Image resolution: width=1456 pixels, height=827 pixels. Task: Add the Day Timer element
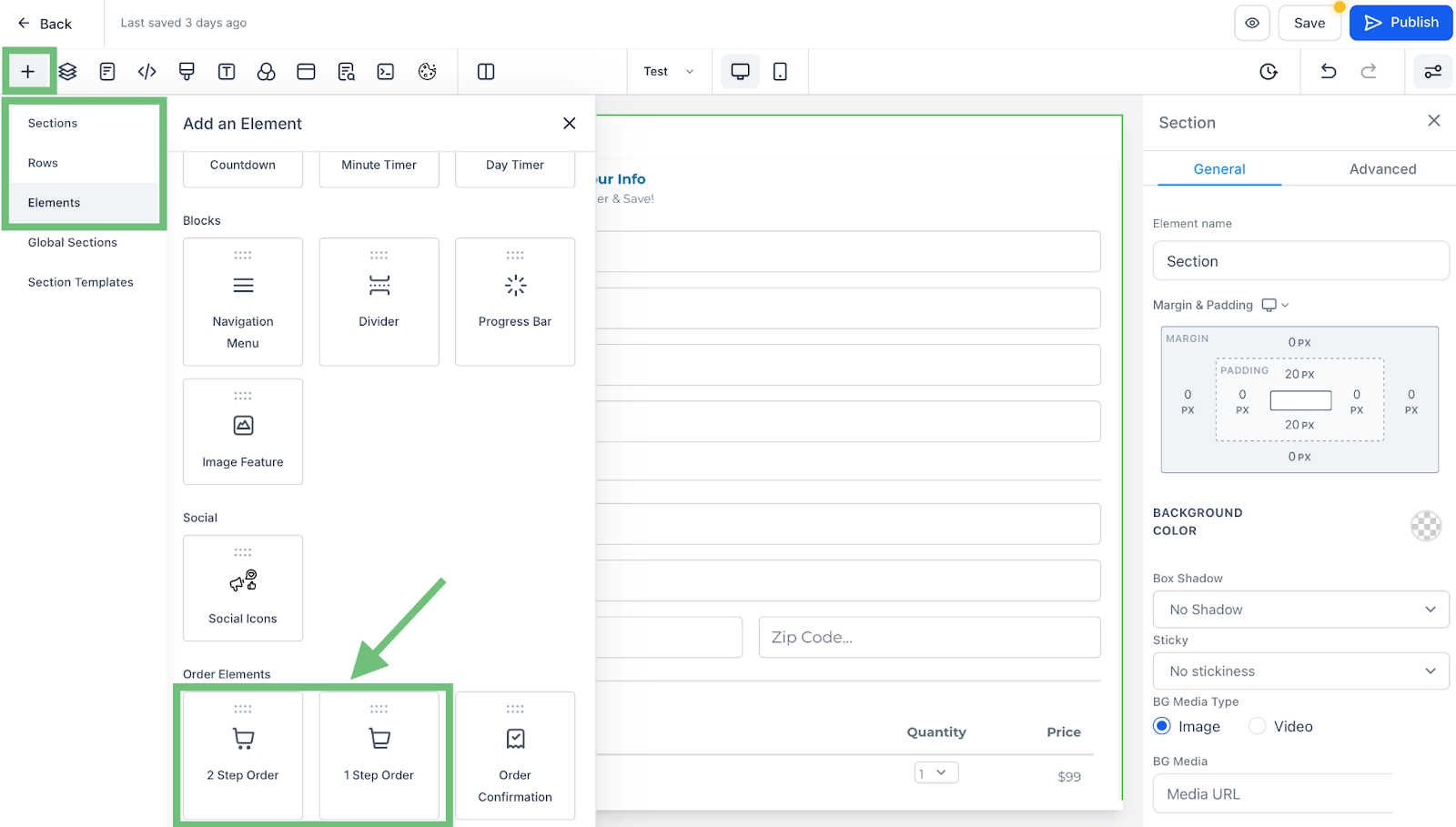coord(515,167)
